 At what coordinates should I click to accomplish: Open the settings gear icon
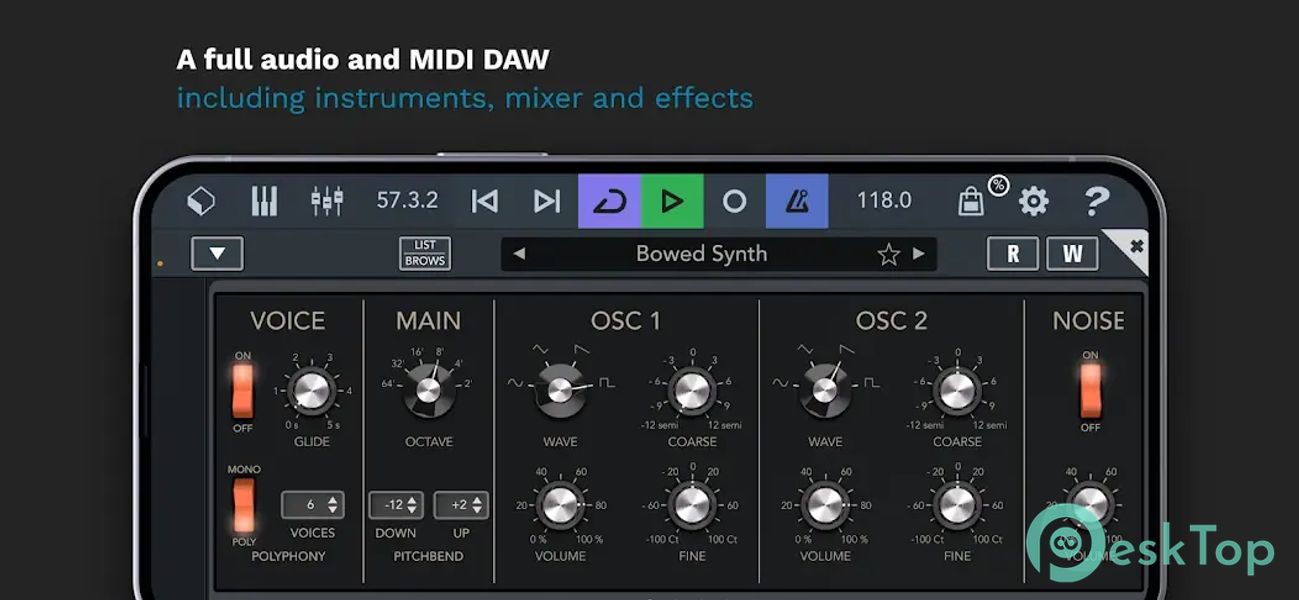pos(1033,202)
